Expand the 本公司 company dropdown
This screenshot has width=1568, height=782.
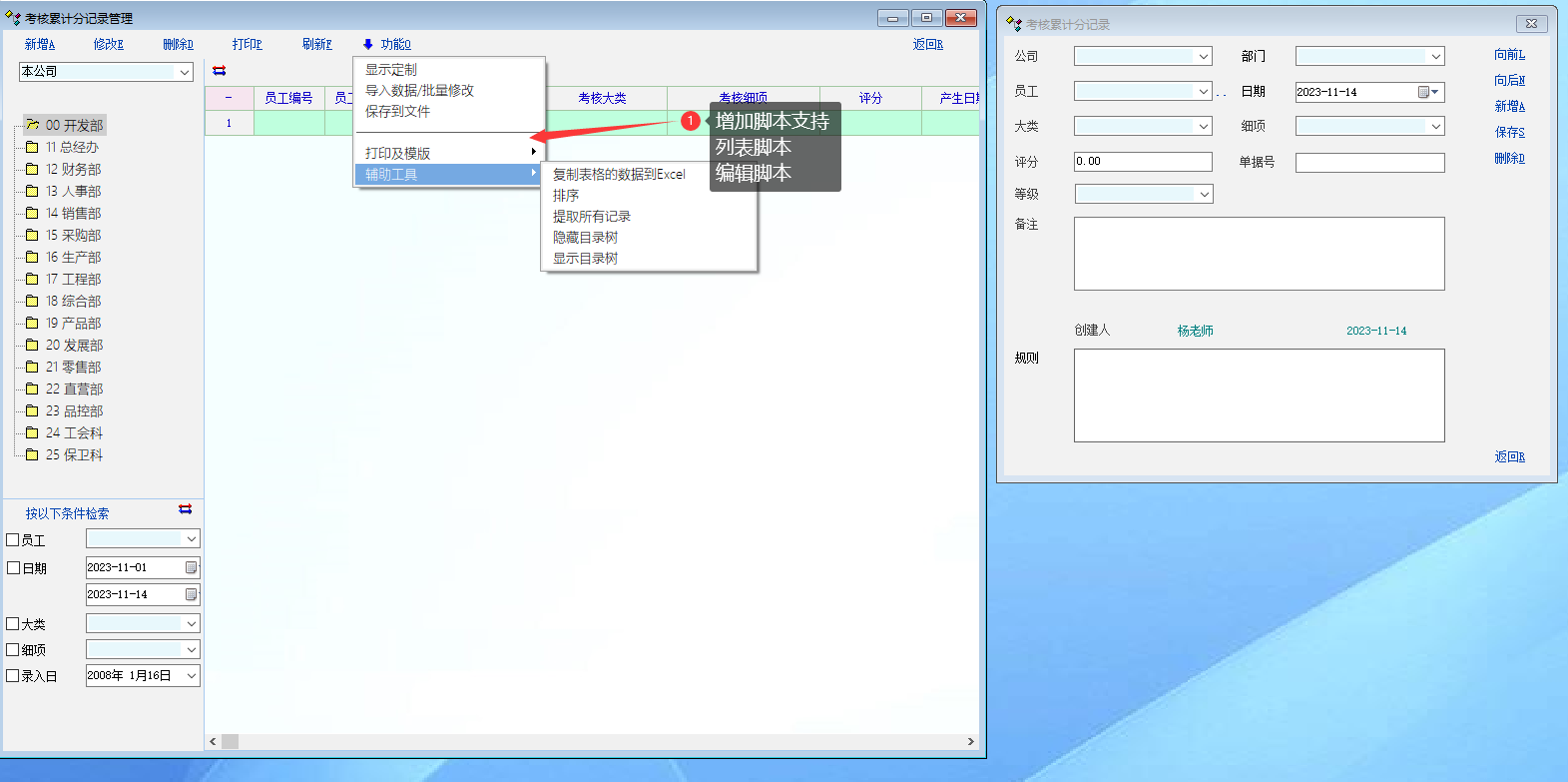click(185, 72)
